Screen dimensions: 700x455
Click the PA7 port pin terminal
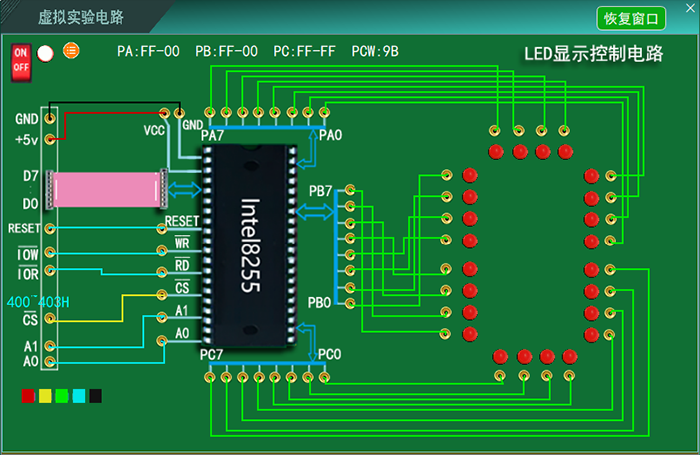point(210,112)
